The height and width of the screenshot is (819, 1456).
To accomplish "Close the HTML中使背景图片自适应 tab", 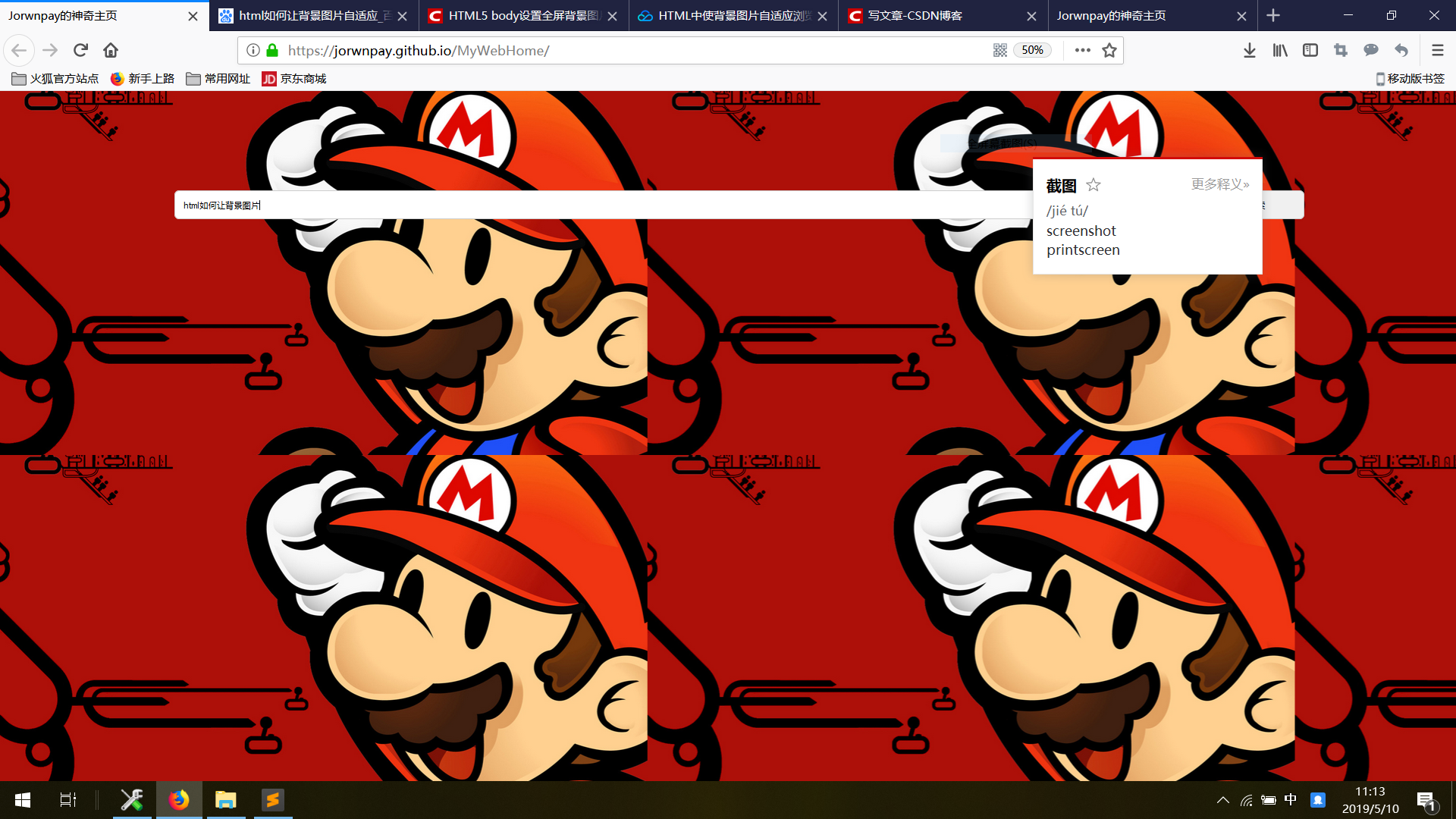I will point(822,16).
